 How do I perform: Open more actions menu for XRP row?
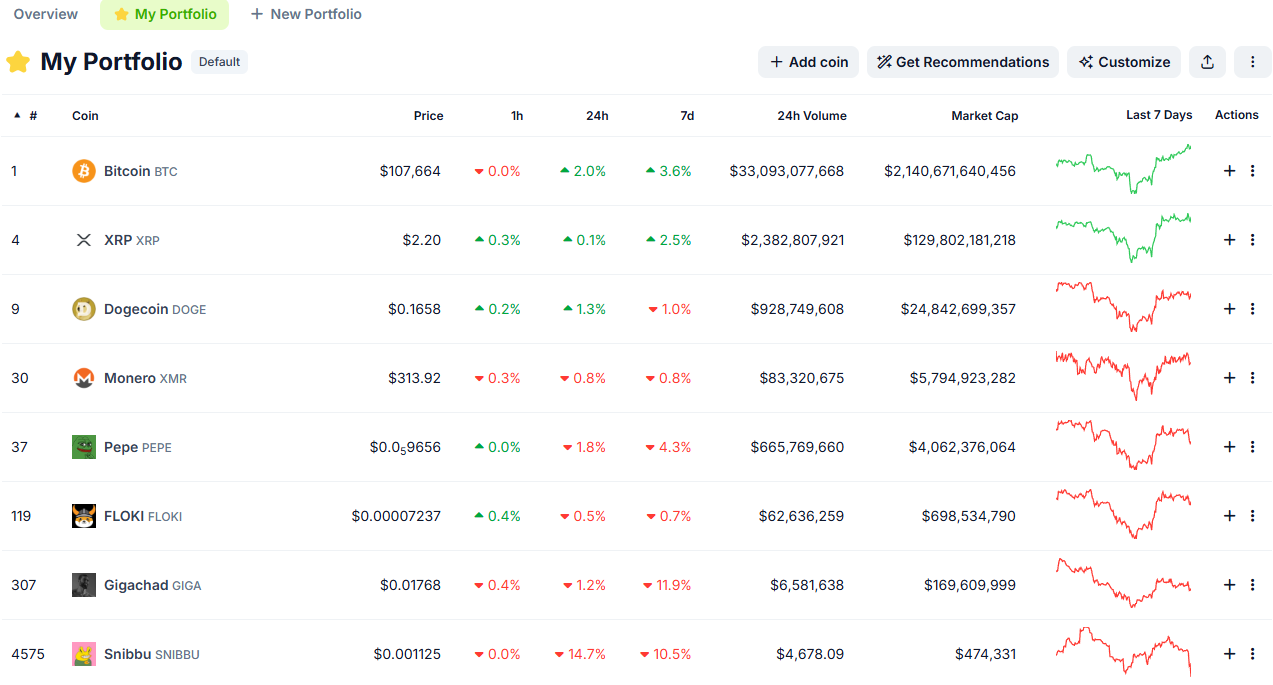coord(1253,240)
